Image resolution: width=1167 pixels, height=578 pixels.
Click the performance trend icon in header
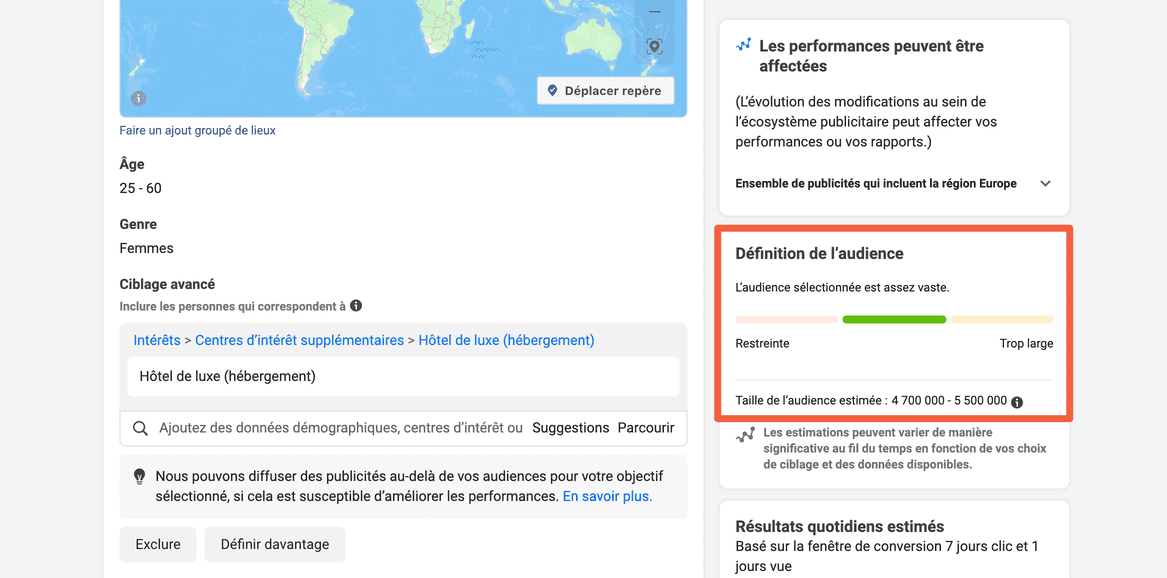[x=744, y=45]
